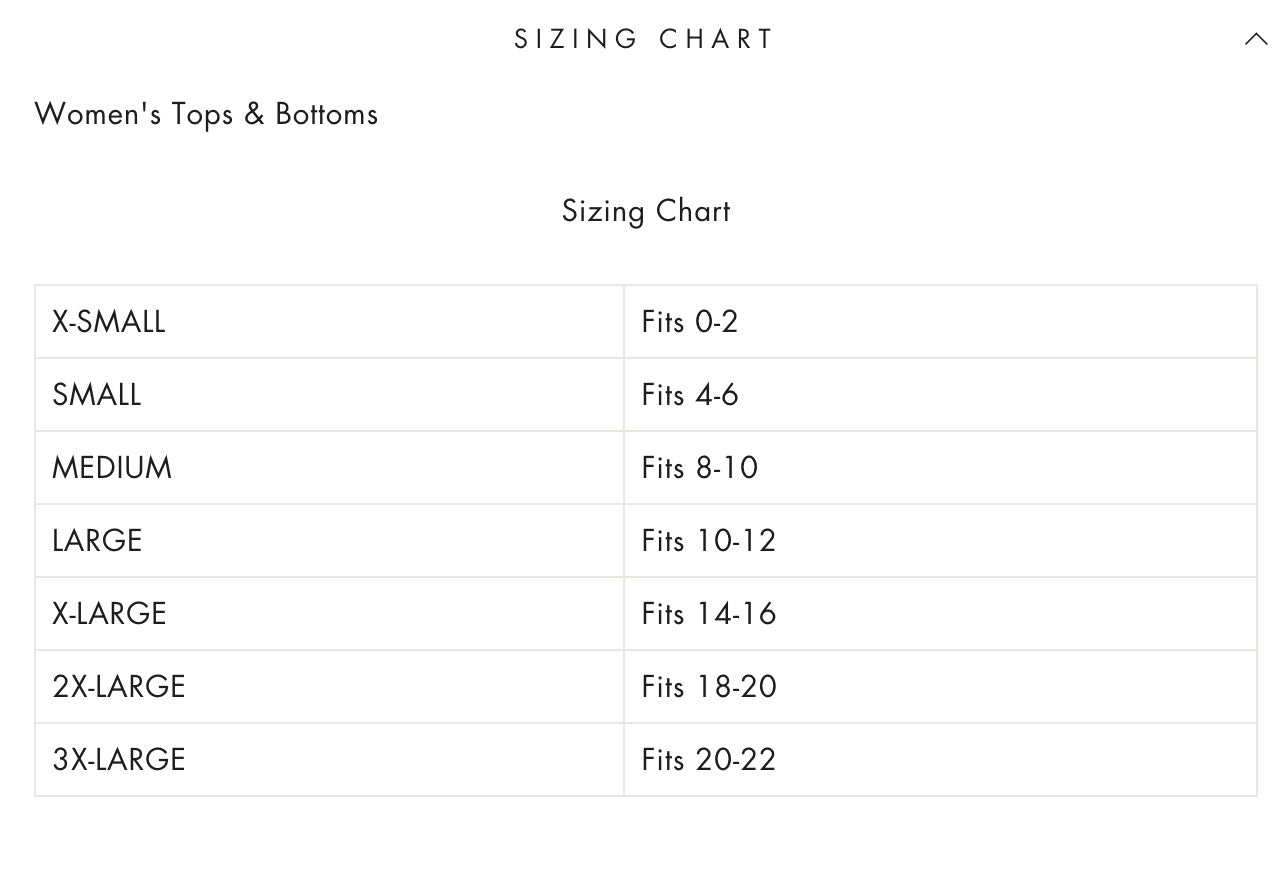Click the word "Bottoms" in the subheading
The width and height of the screenshot is (1286, 876).
coord(327,114)
